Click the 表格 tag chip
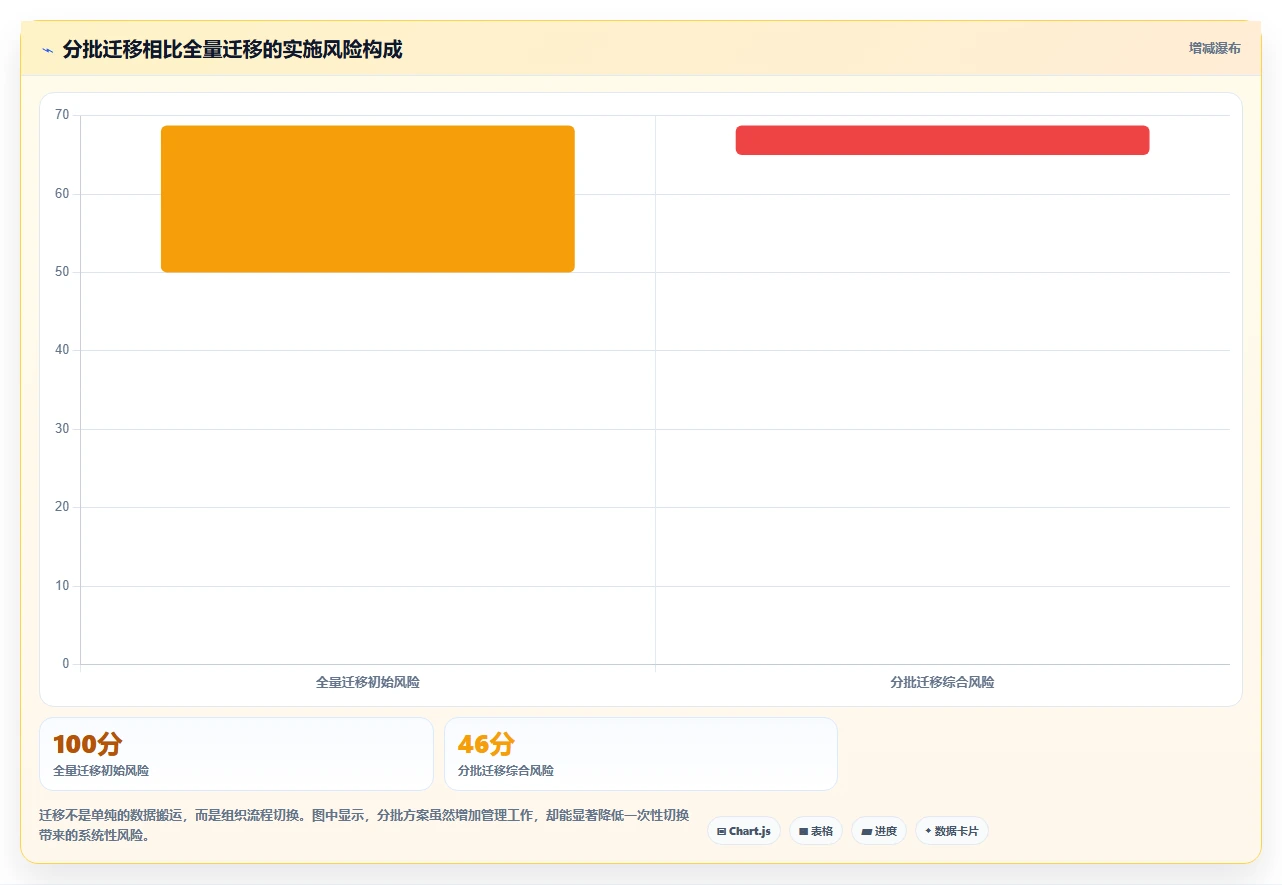The width and height of the screenshot is (1282, 885). click(816, 831)
